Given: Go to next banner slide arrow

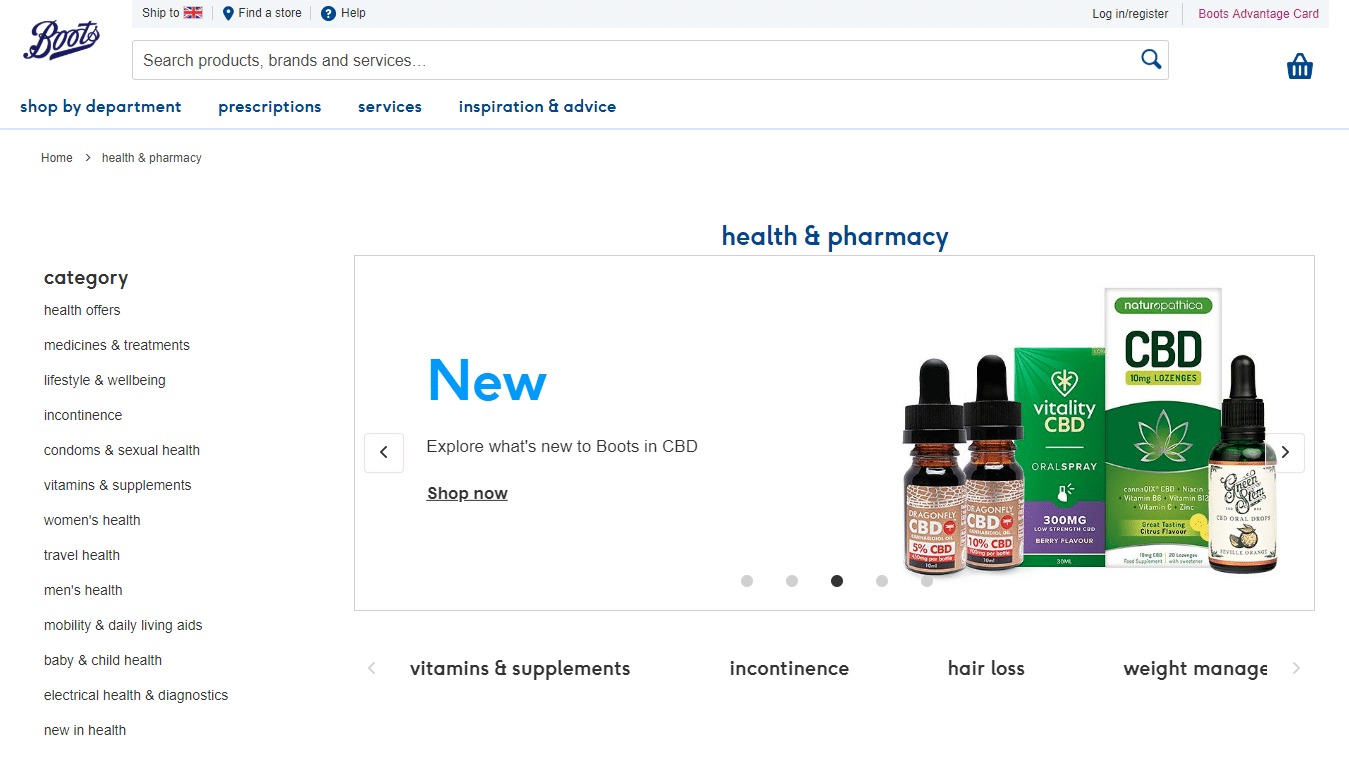Looking at the screenshot, I should [x=1286, y=453].
